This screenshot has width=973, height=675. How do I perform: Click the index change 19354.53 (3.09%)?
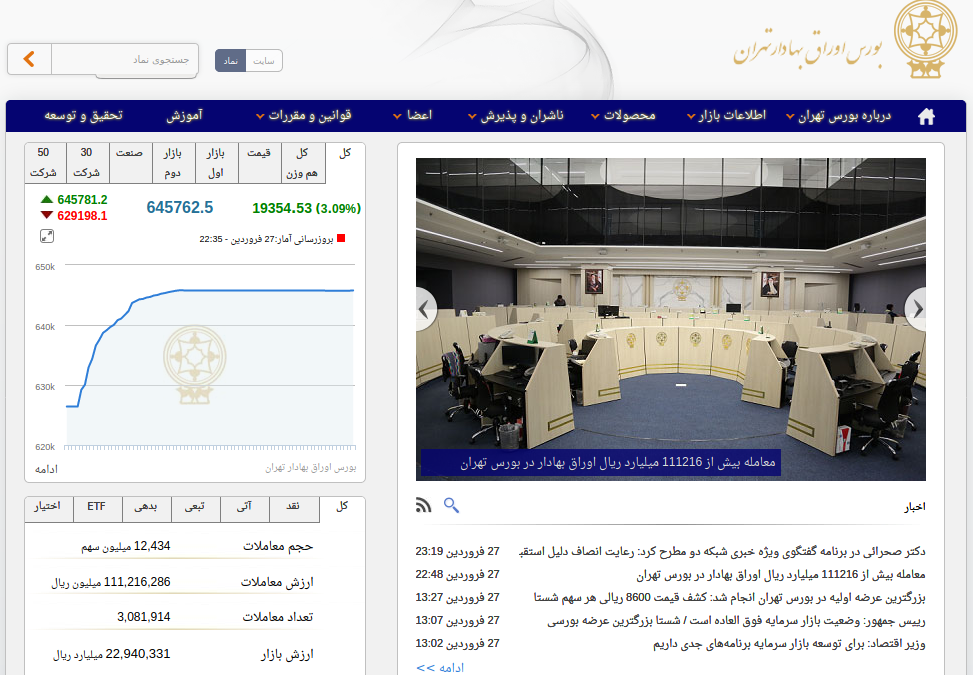pyautogui.click(x=307, y=208)
